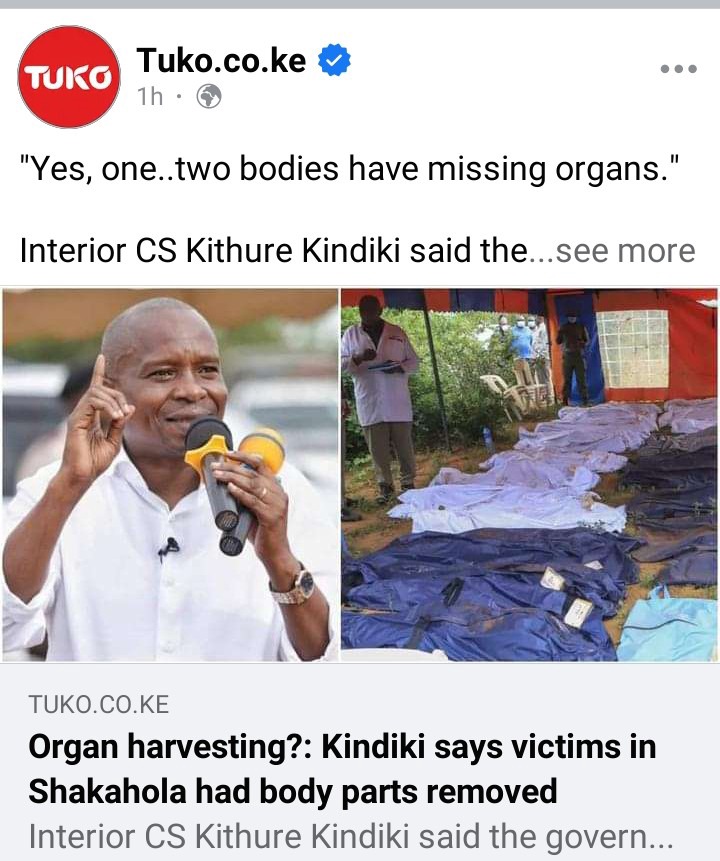Select the quote about missing organs
Viewport: 720px width, 861px height.
(x=349, y=169)
